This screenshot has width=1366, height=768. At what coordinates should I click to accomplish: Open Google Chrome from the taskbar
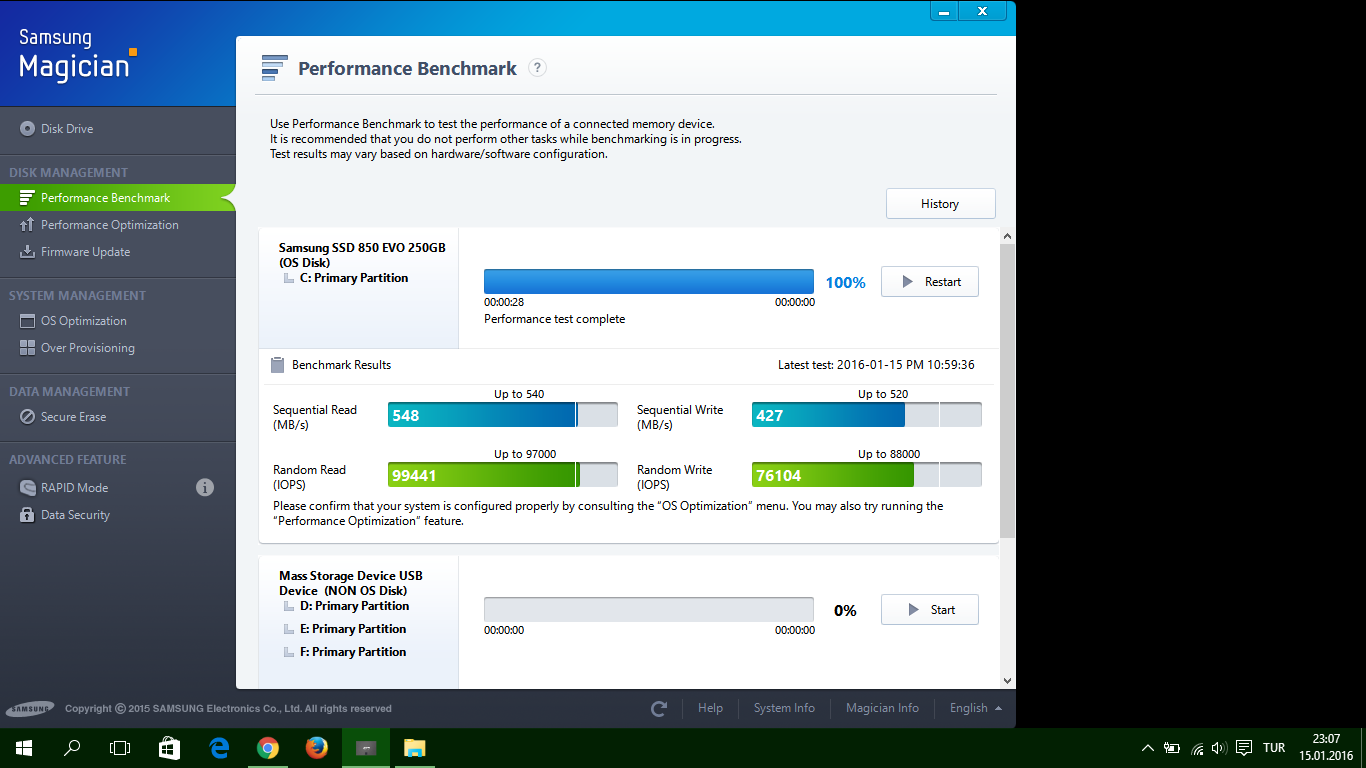(267, 748)
